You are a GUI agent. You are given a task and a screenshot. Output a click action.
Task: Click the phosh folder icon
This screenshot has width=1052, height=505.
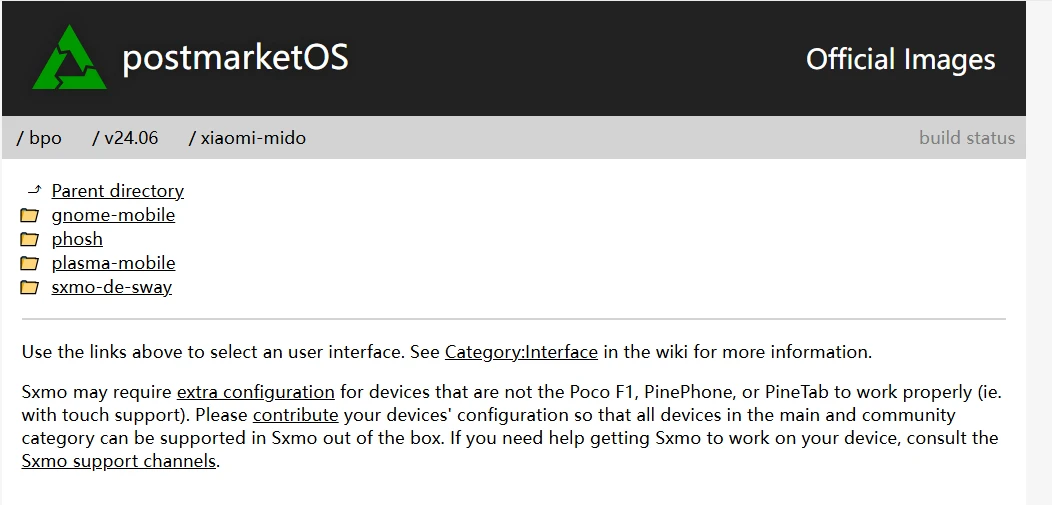pyautogui.click(x=30, y=240)
